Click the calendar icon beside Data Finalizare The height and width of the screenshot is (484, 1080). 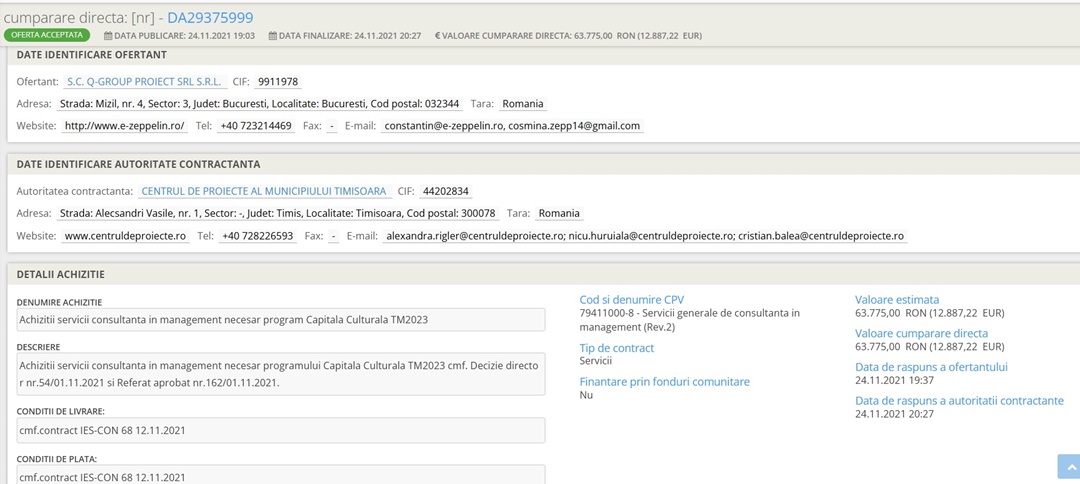tap(273, 35)
